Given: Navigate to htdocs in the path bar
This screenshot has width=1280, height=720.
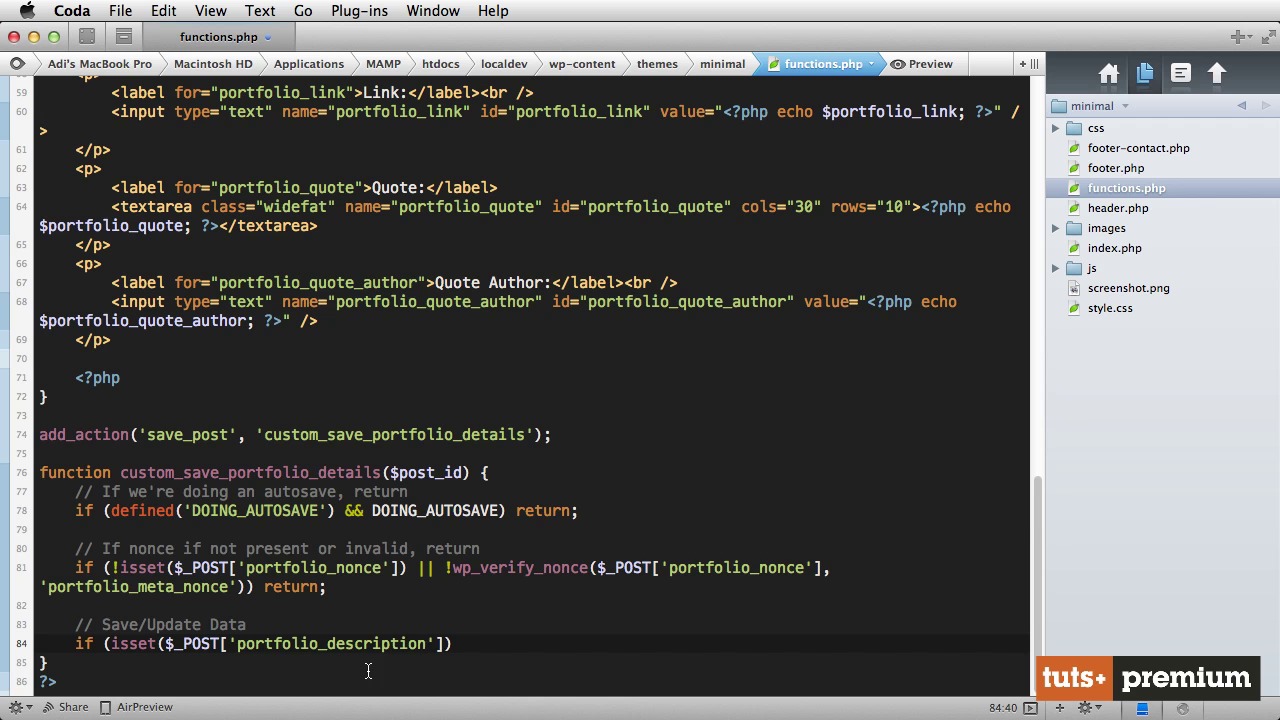Looking at the screenshot, I should [440, 64].
